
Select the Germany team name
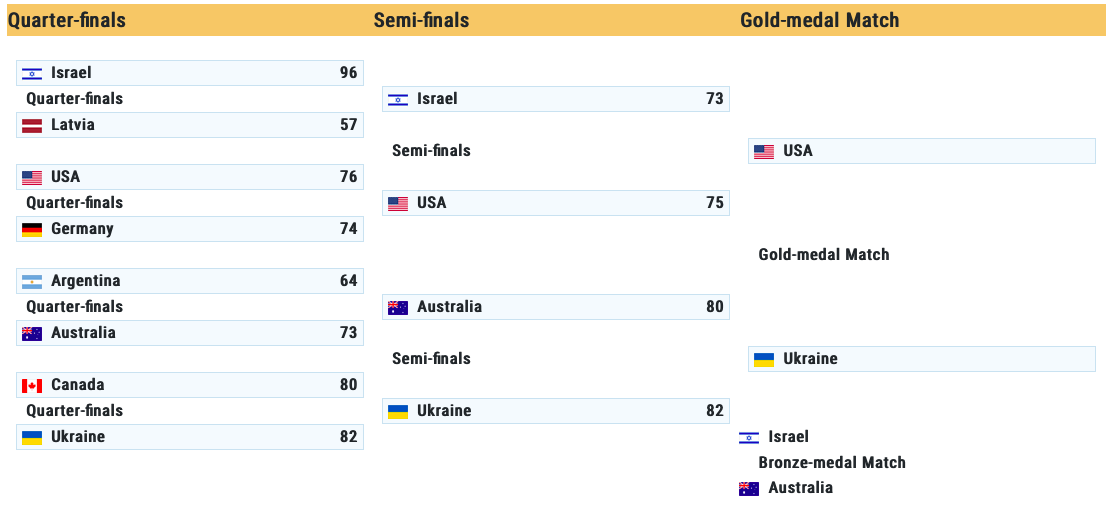click(83, 229)
